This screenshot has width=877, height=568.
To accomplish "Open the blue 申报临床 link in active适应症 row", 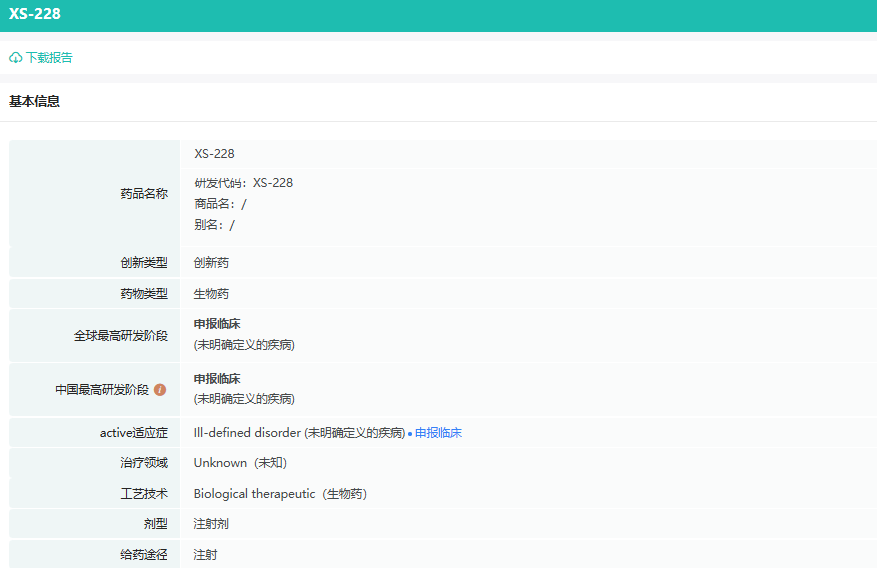I will 438,433.
